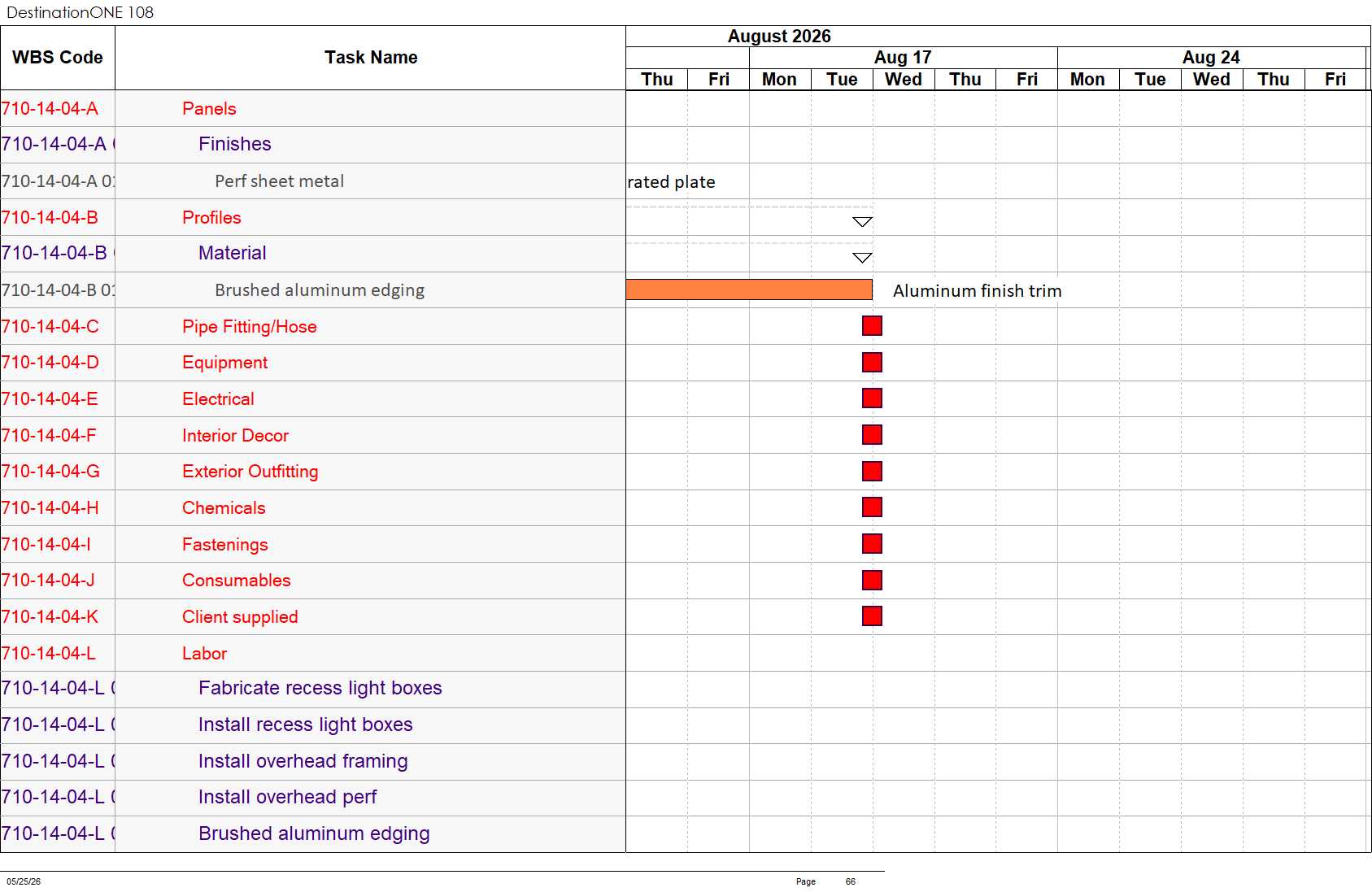Select the Labor task name
The height and width of the screenshot is (892, 1372).
[x=204, y=654]
